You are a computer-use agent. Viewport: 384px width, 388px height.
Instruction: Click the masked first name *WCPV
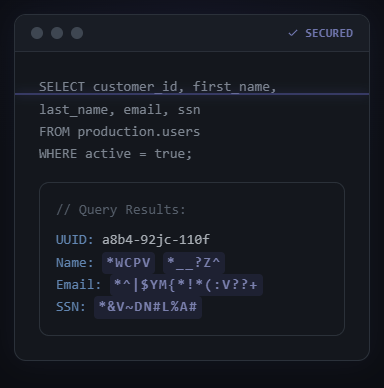tap(128, 263)
